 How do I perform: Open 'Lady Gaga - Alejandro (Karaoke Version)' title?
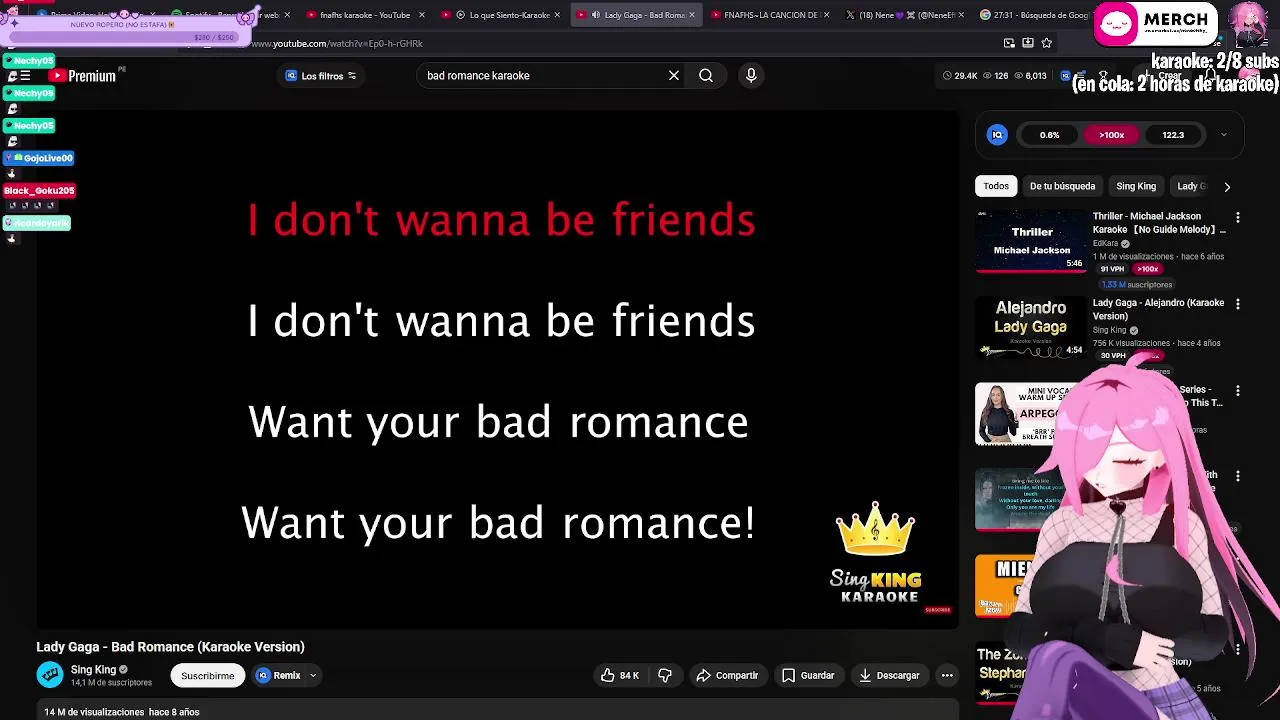click(1158, 309)
